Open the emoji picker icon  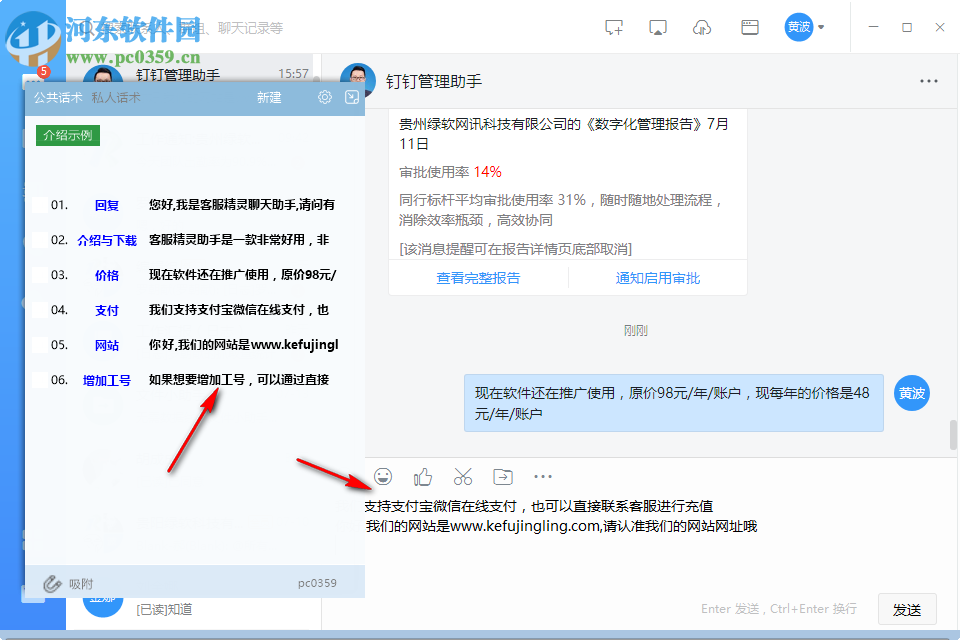click(x=383, y=476)
